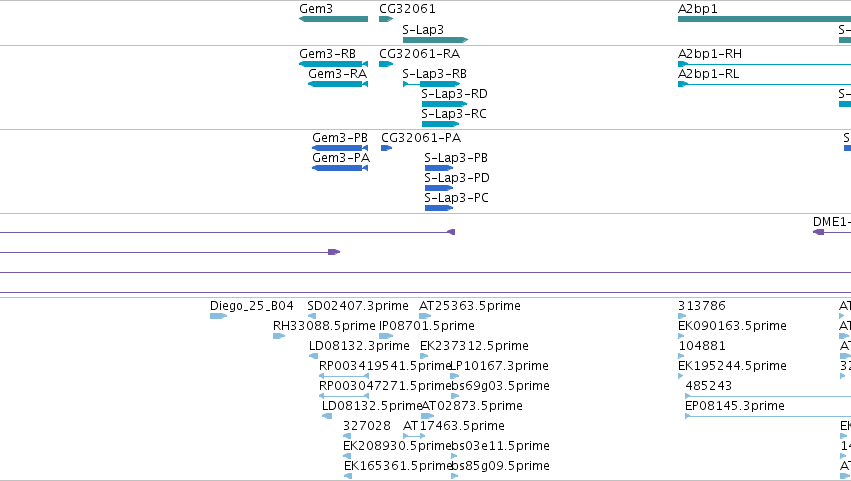Open EST EK208930.5prime
The height and width of the screenshot is (481, 851).
pos(347,456)
